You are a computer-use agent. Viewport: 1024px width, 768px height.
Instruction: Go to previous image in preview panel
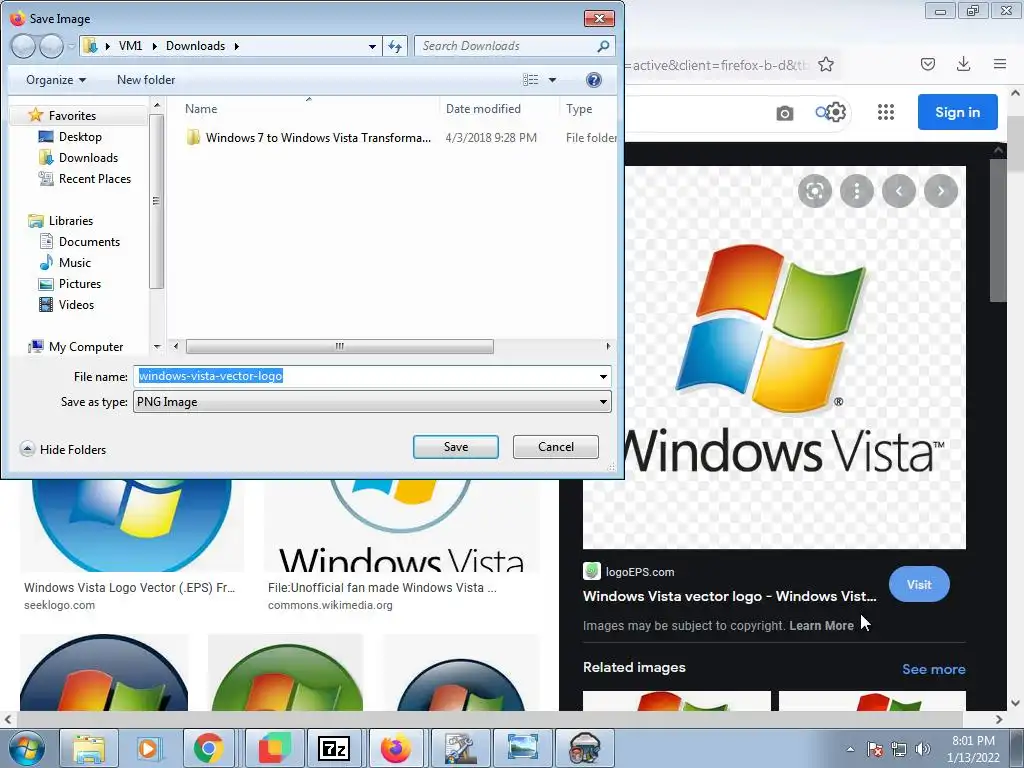(x=899, y=191)
